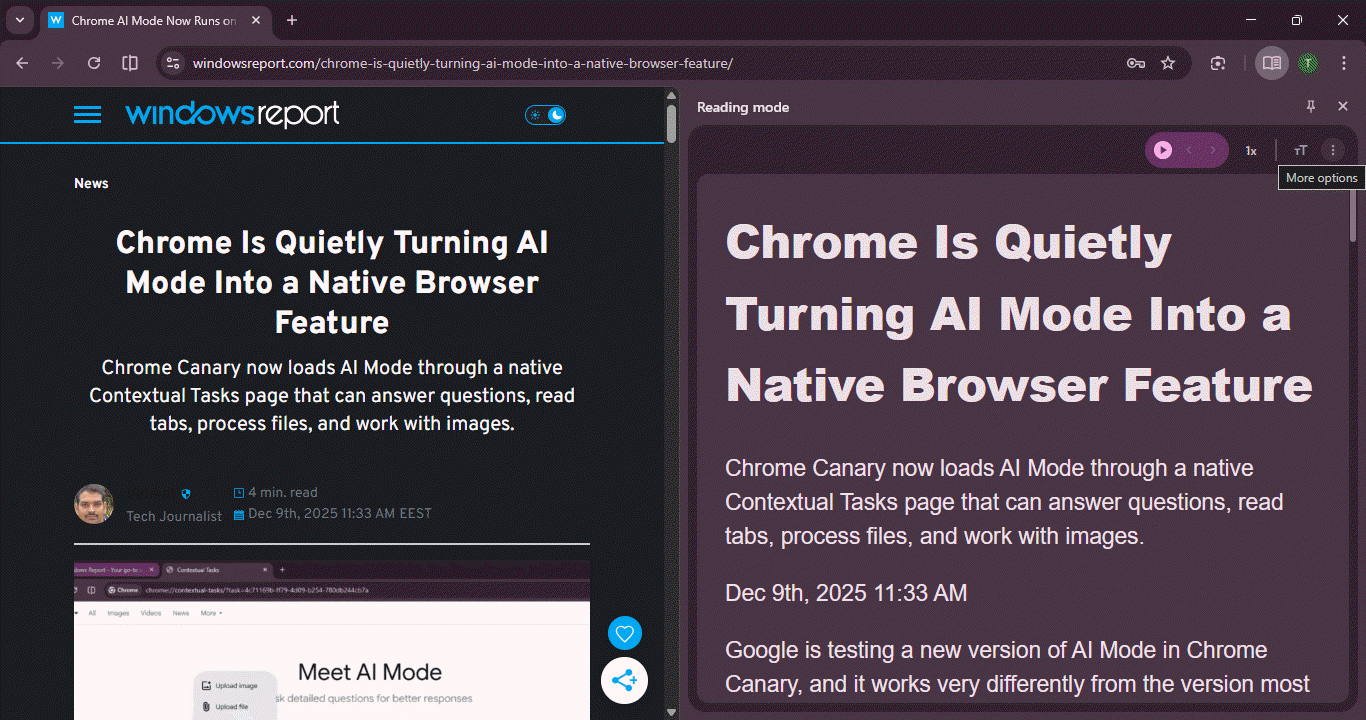View site information in address bar
The image size is (1366, 720).
coord(173,63)
